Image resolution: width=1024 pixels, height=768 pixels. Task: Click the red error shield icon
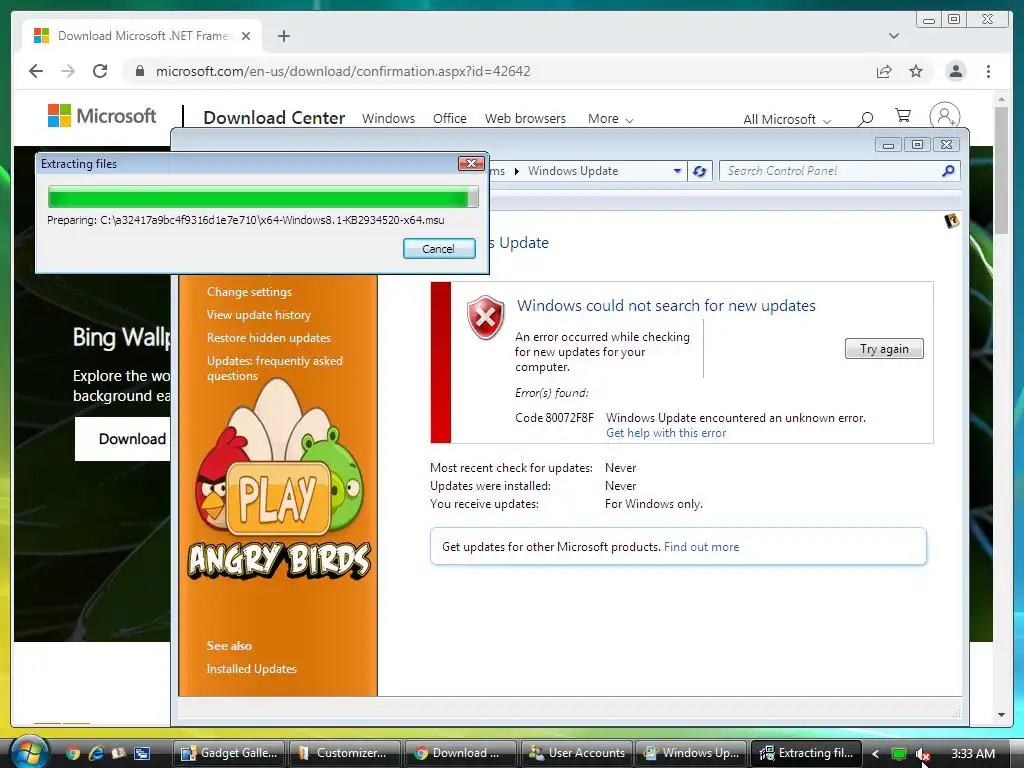[x=485, y=317]
